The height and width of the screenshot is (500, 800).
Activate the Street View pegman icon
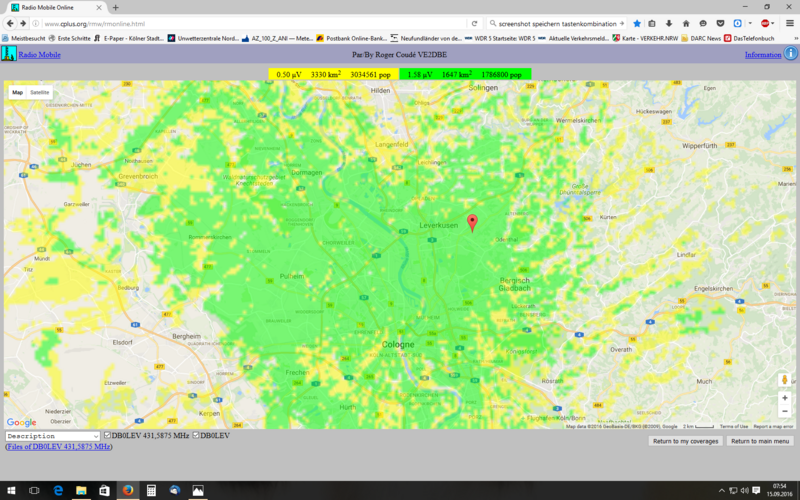(785, 380)
